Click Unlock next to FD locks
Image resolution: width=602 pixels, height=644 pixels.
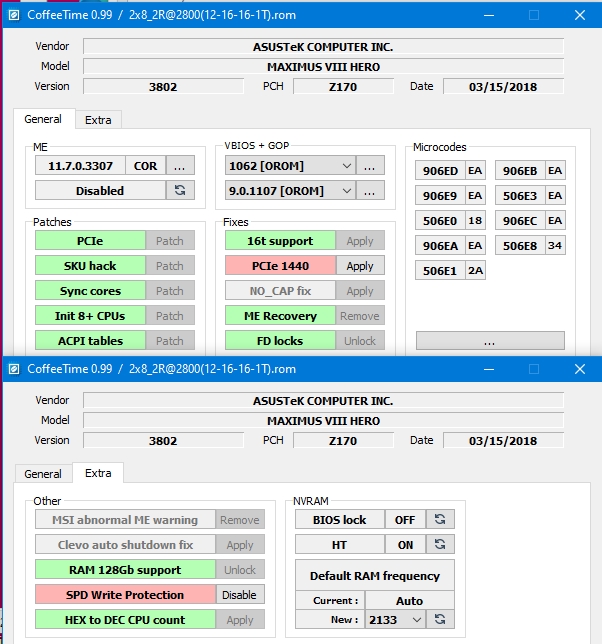coord(360,341)
